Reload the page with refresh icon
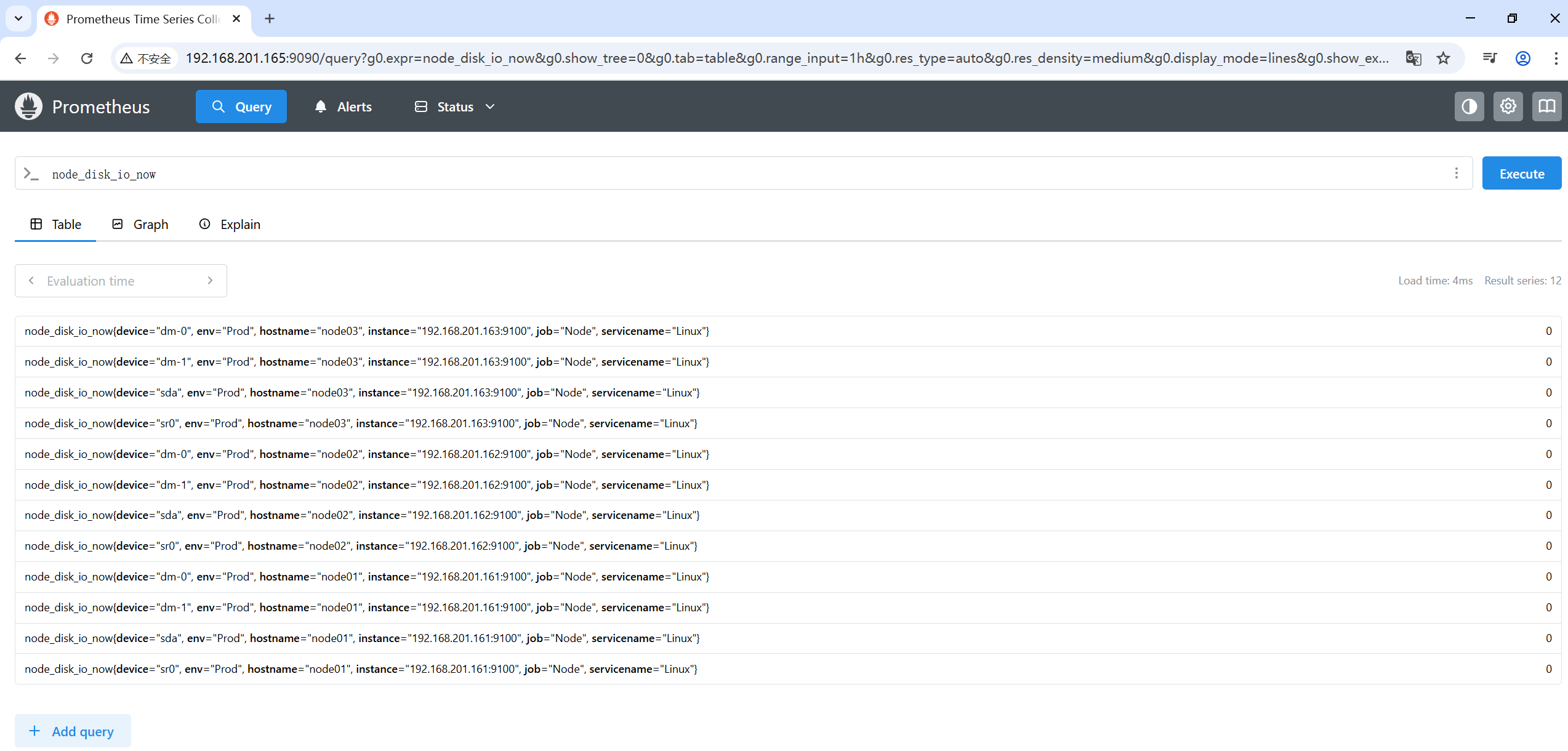The width and height of the screenshot is (1568, 751). click(x=87, y=58)
